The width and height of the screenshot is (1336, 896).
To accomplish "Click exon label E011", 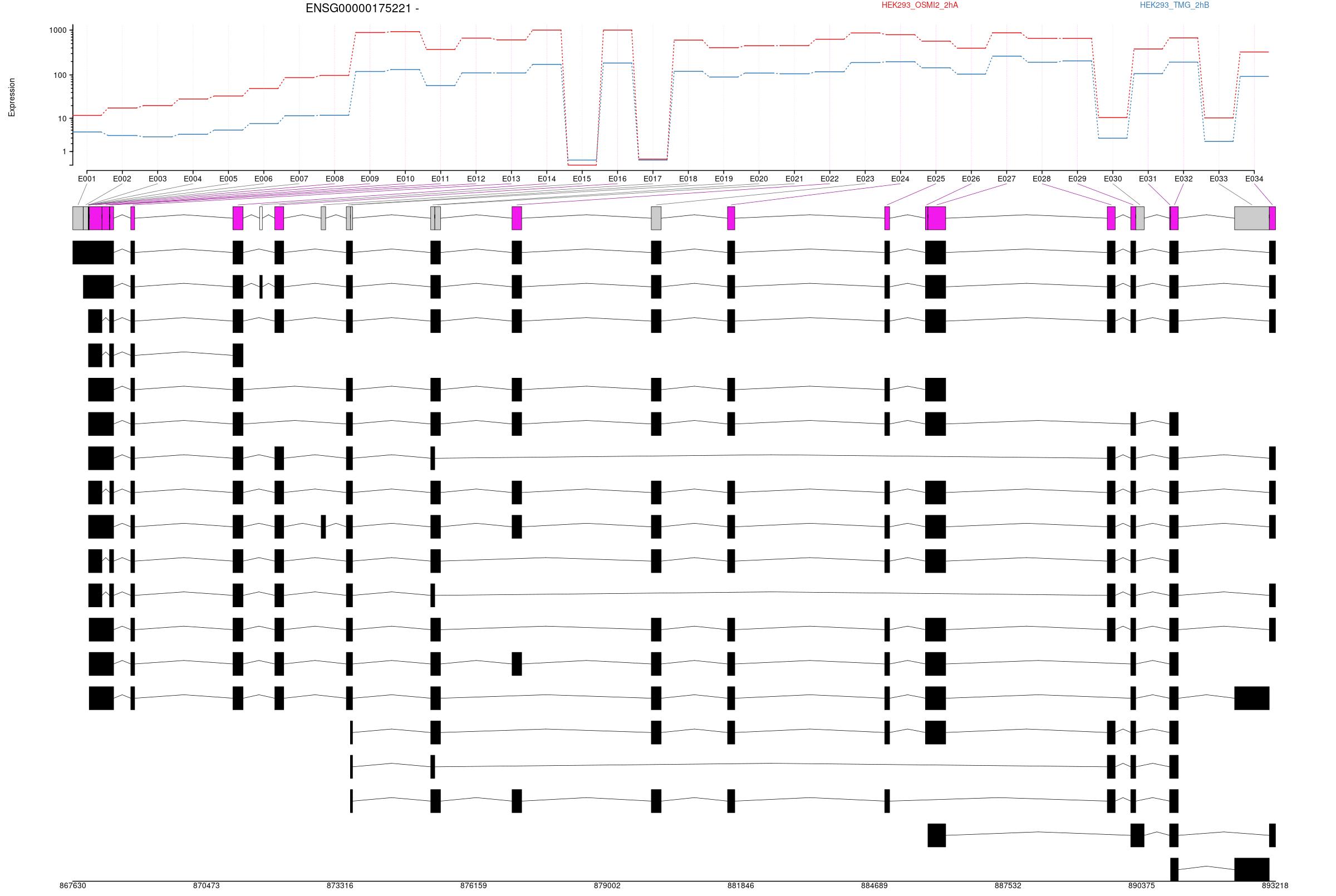I will (x=440, y=179).
